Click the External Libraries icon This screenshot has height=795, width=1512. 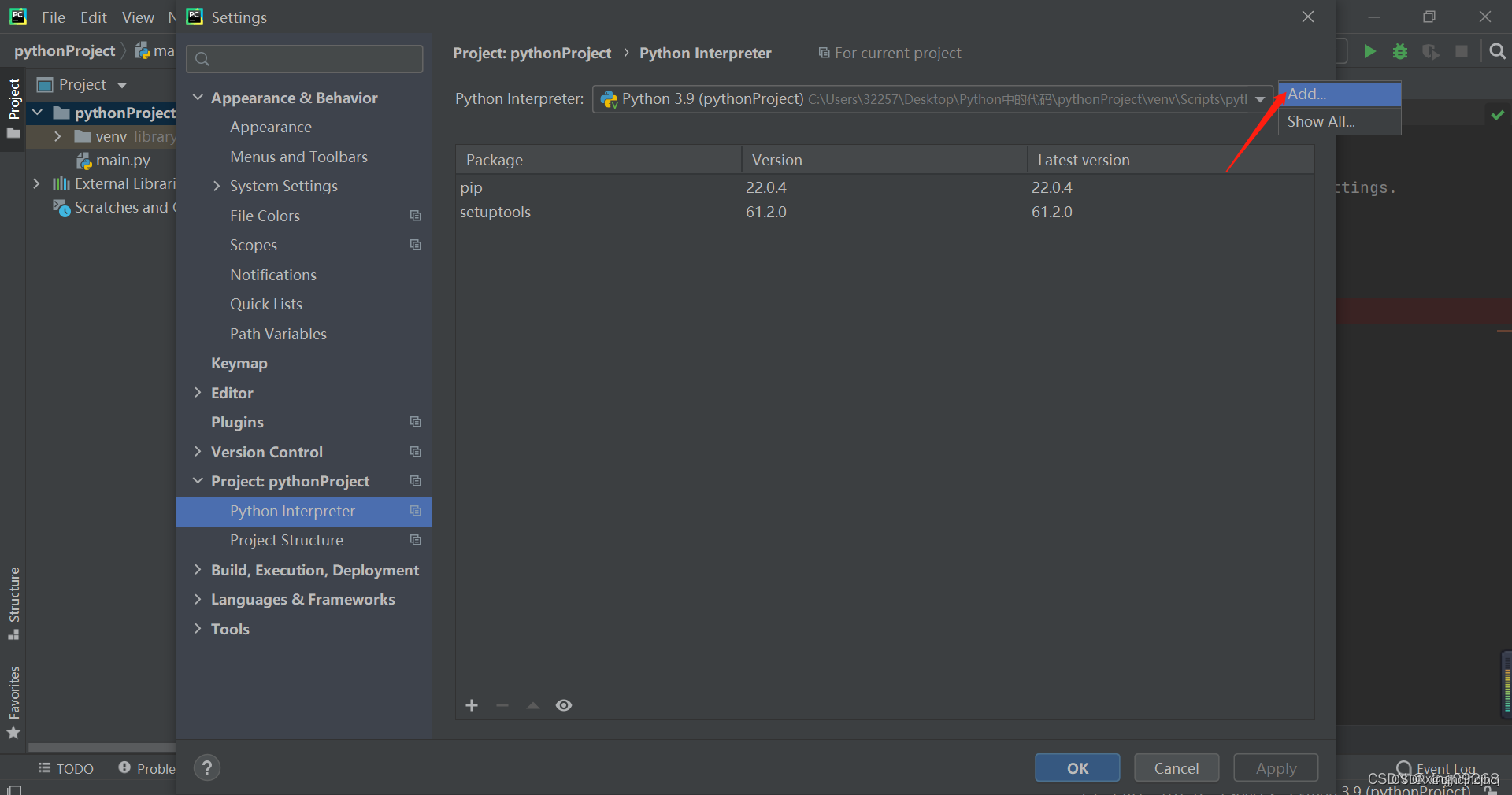(61, 183)
